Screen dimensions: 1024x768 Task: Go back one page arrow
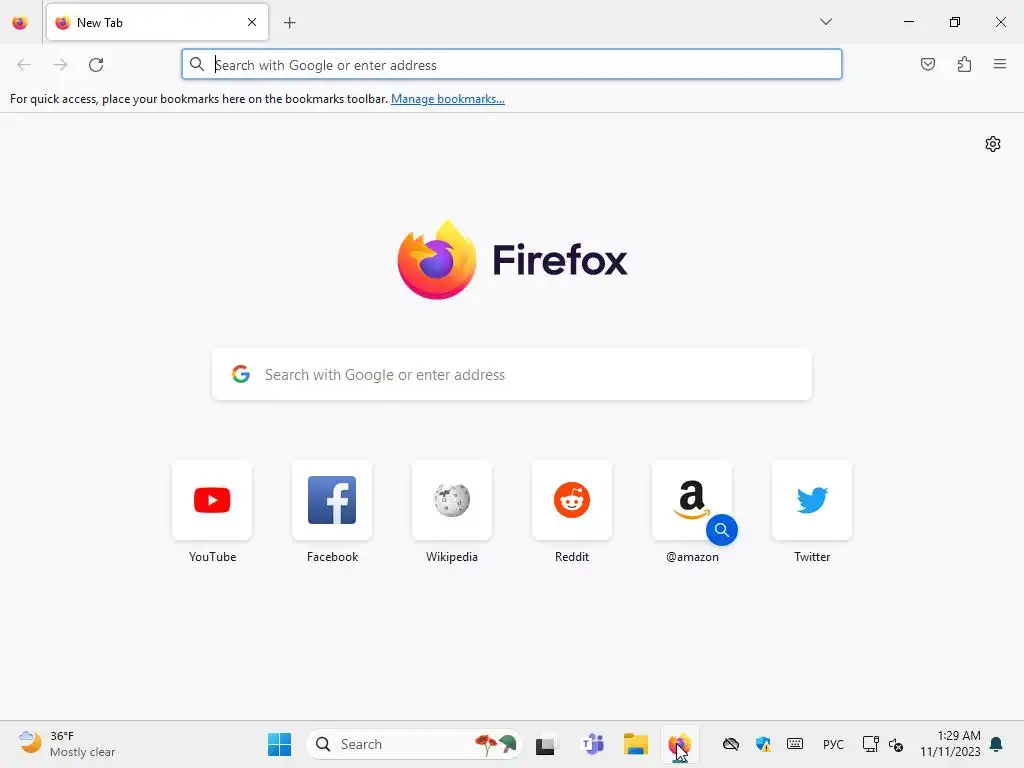point(24,65)
